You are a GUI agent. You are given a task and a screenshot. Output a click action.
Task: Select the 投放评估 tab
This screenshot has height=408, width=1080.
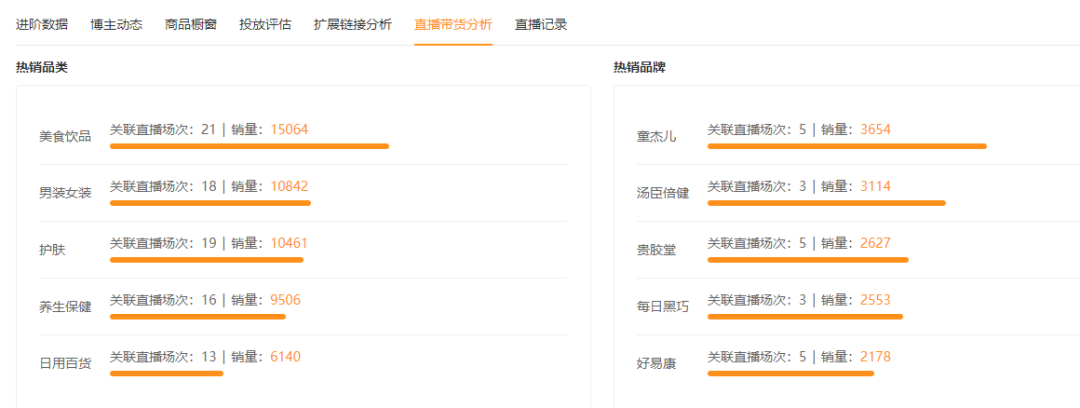(265, 24)
